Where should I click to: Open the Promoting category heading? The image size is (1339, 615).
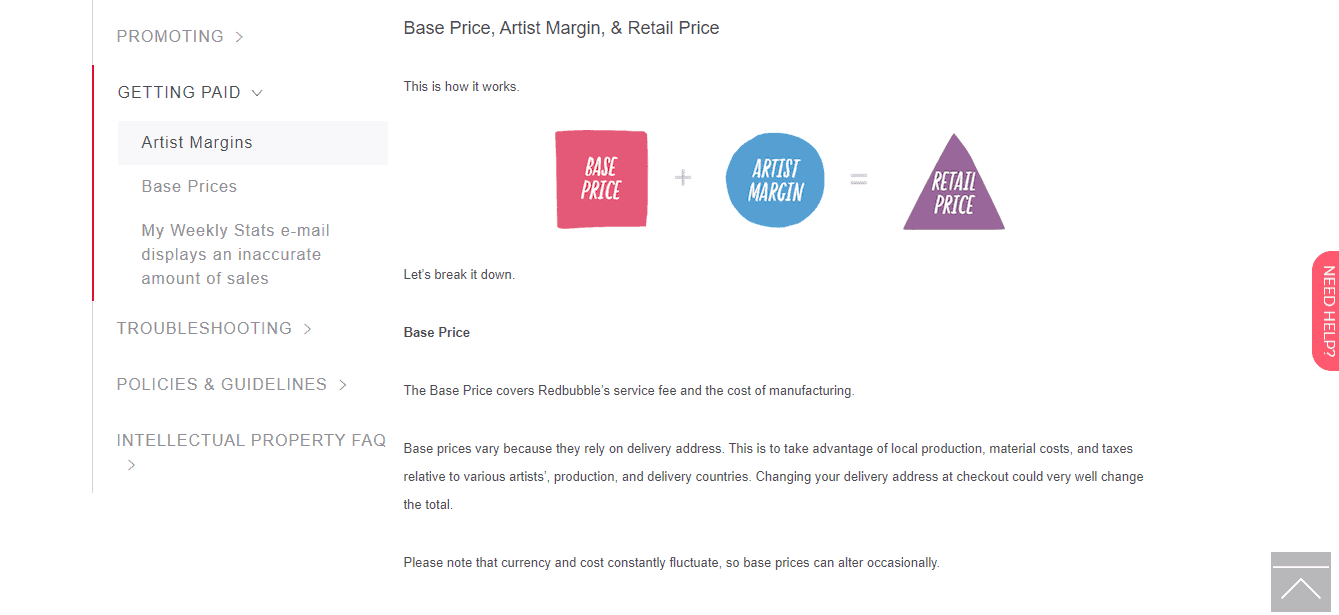(170, 37)
